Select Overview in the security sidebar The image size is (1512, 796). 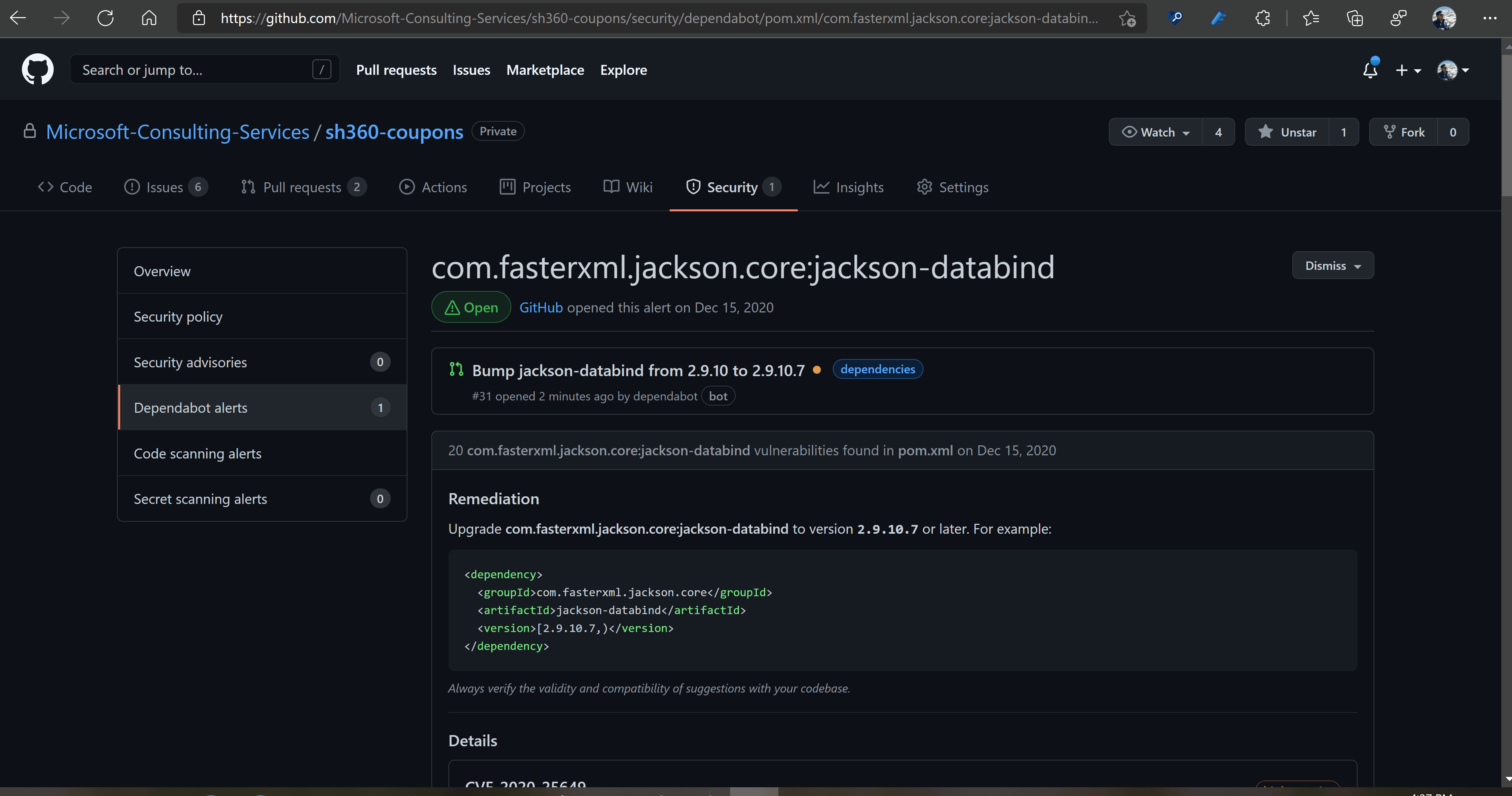262,271
